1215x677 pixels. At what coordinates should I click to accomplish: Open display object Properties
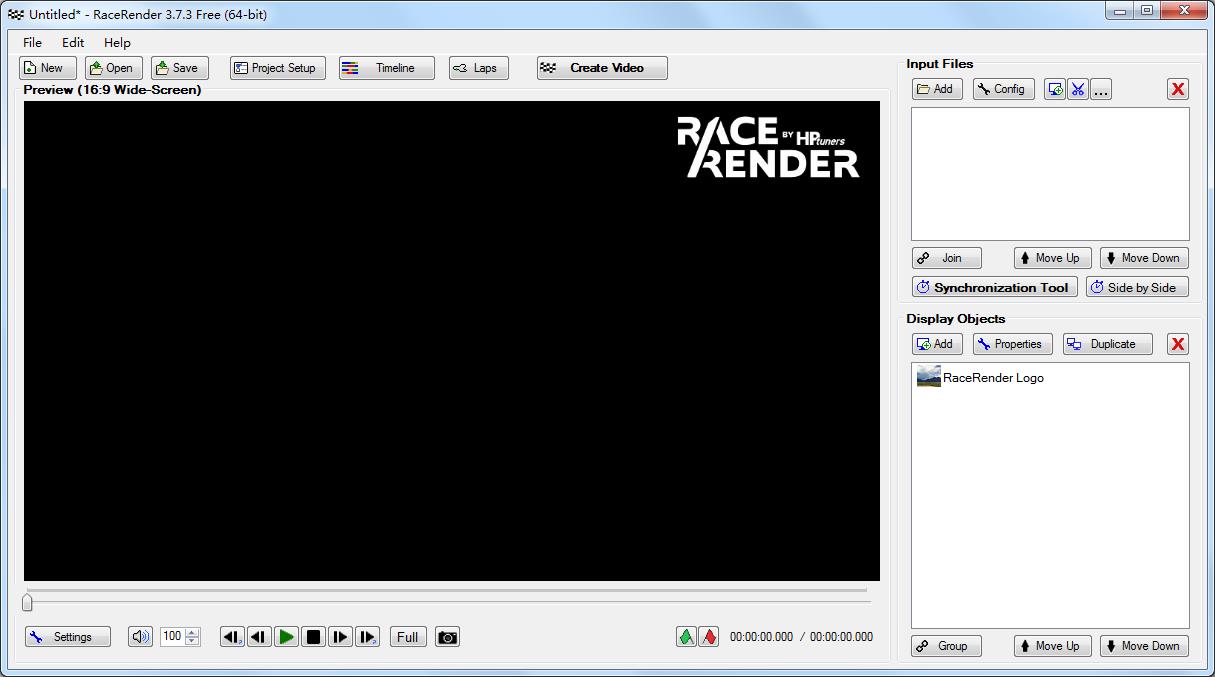(1013, 344)
